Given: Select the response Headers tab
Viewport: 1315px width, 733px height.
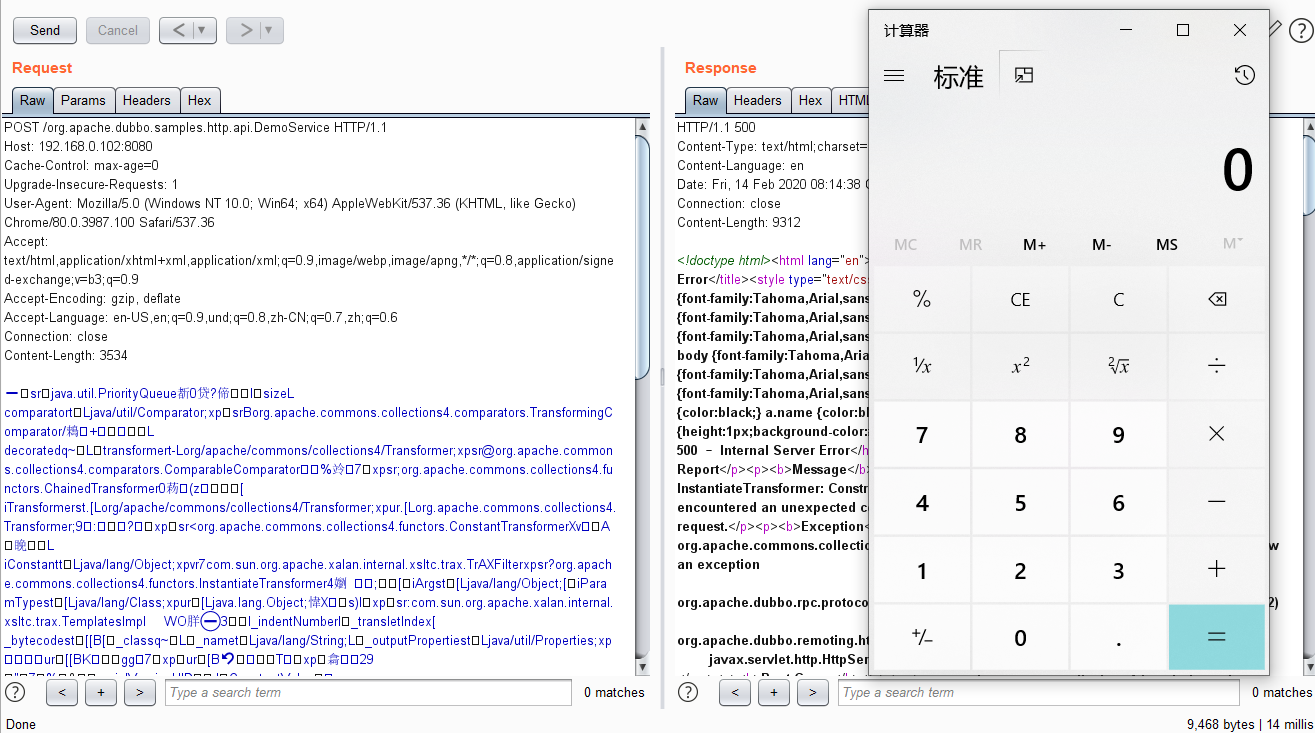Looking at the screenshot, I should click(757, 100).
